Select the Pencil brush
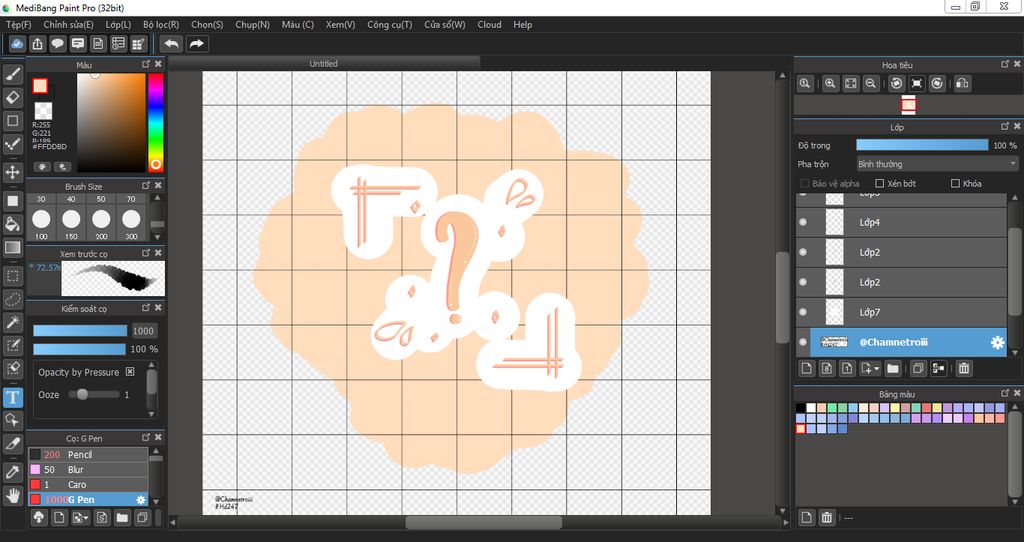 tap(88, 454)
